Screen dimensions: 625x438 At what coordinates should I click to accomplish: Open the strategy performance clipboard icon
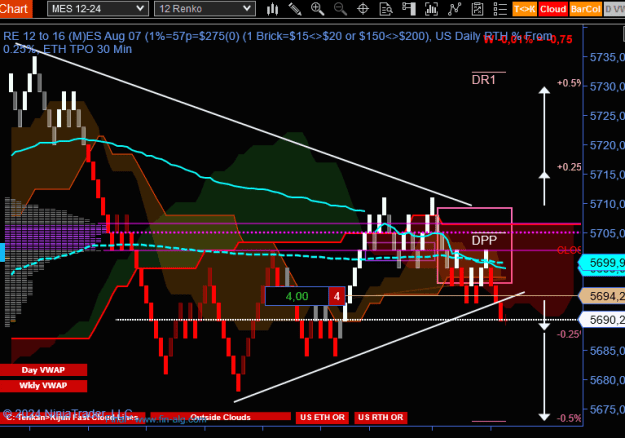pos(477,9)
